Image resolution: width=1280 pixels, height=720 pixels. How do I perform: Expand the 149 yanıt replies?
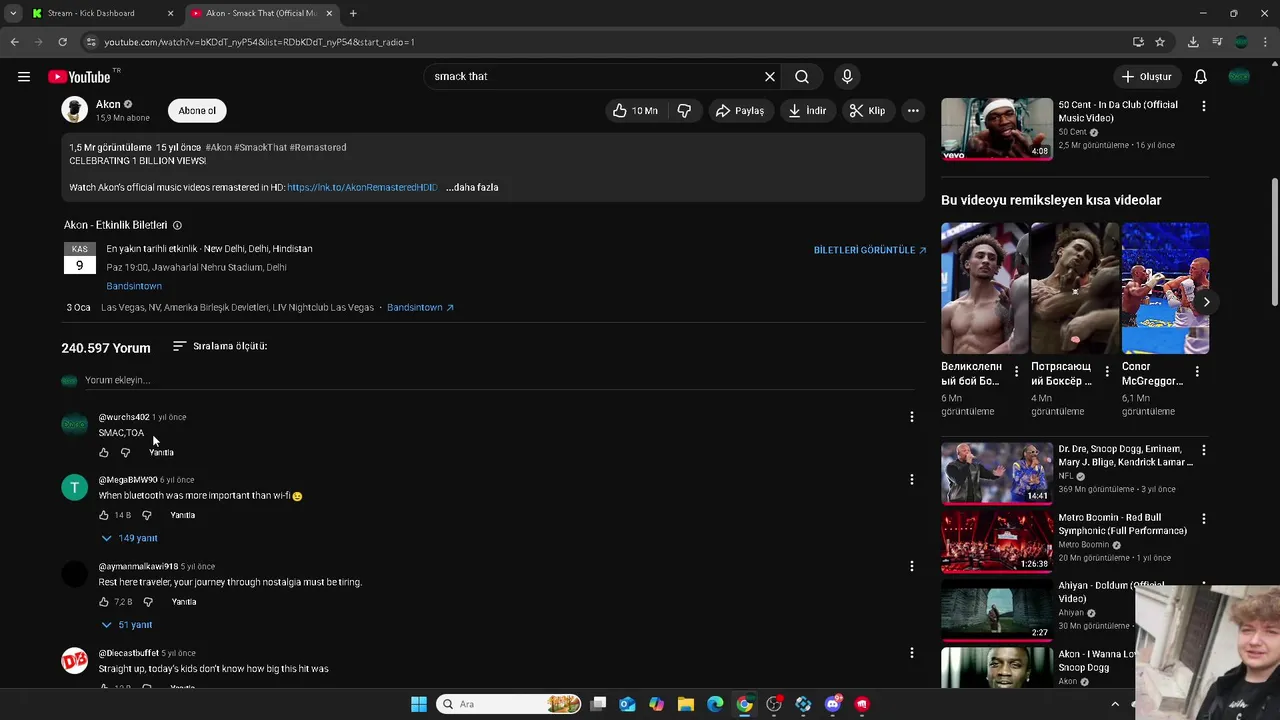130,538
